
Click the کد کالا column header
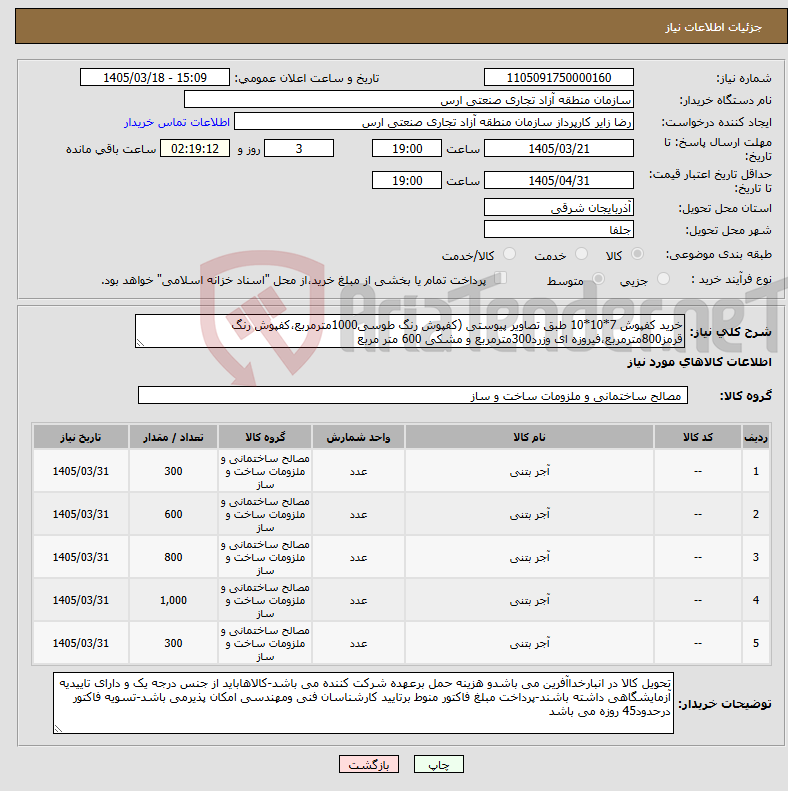click(698, 437)
